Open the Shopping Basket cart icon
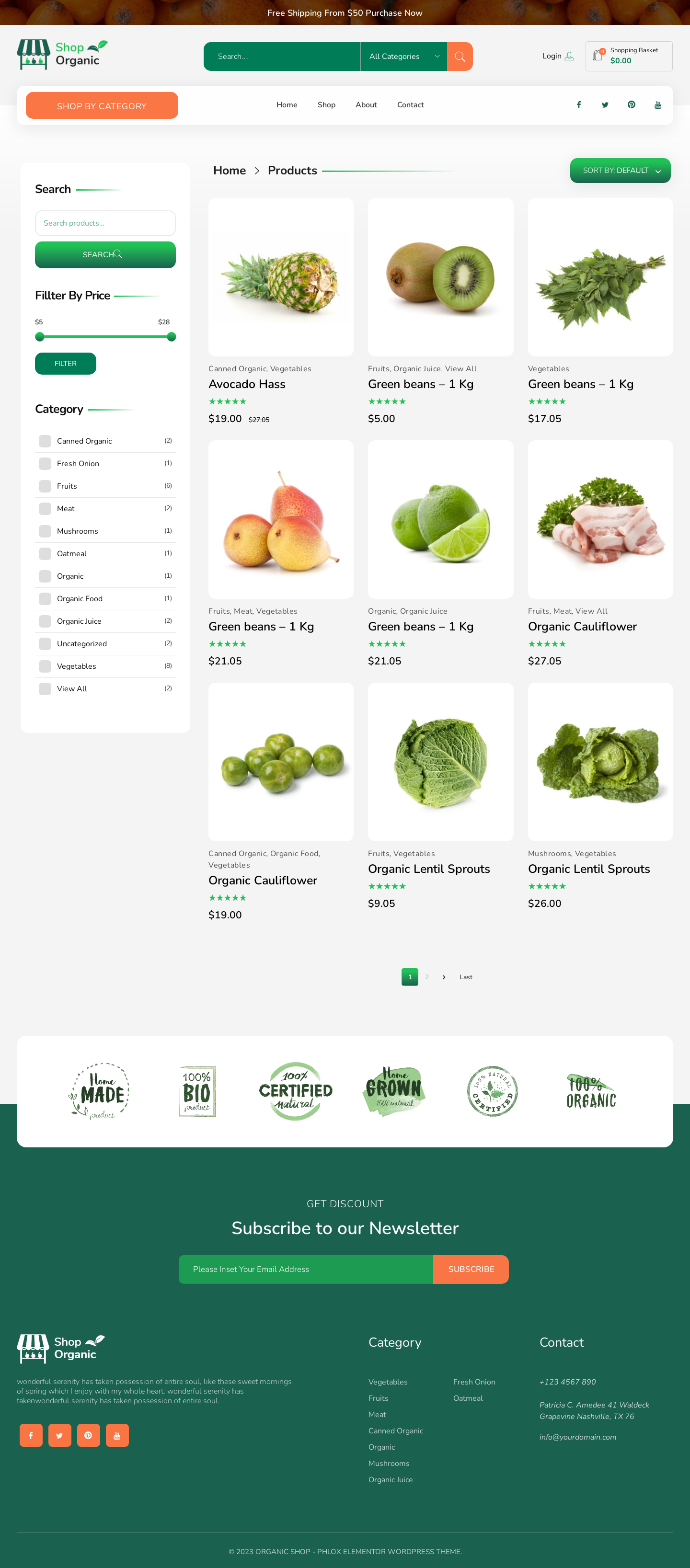Viewport: 690px width, 1568px height. (598, 56)
